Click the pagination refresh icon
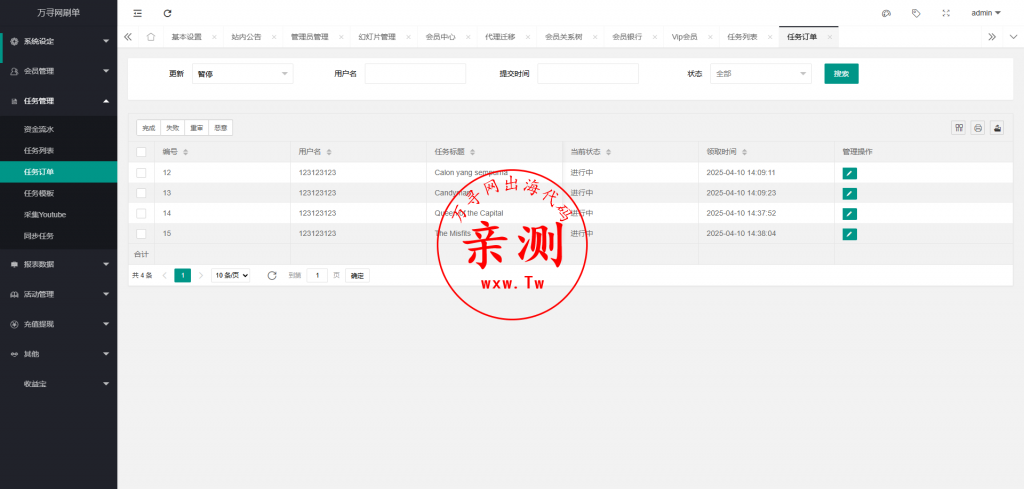The image size is (1024, 489). tap(272, 276)
